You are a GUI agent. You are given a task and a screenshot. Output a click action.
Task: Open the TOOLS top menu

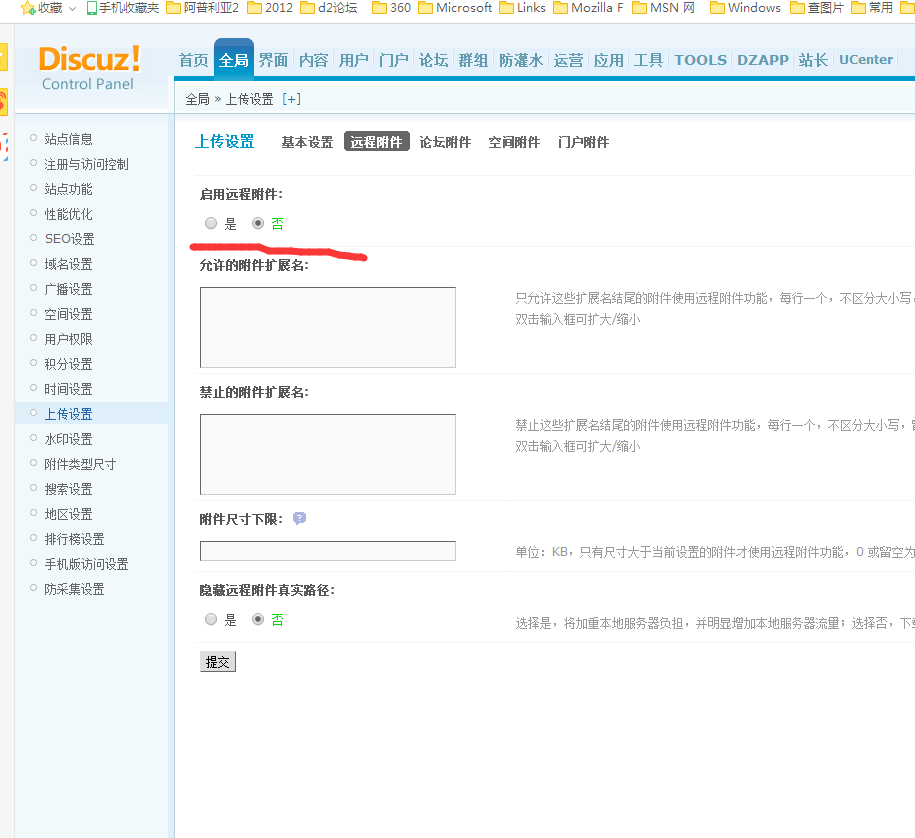(701, 60)
